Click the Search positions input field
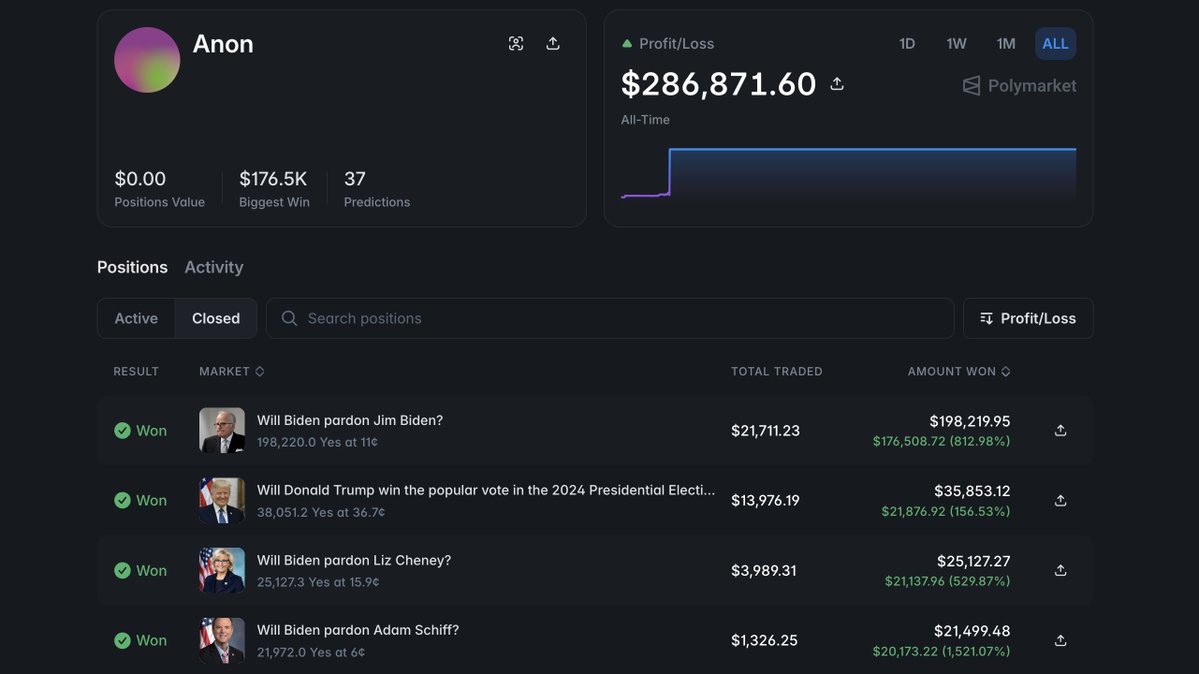 tap(610, 318)
